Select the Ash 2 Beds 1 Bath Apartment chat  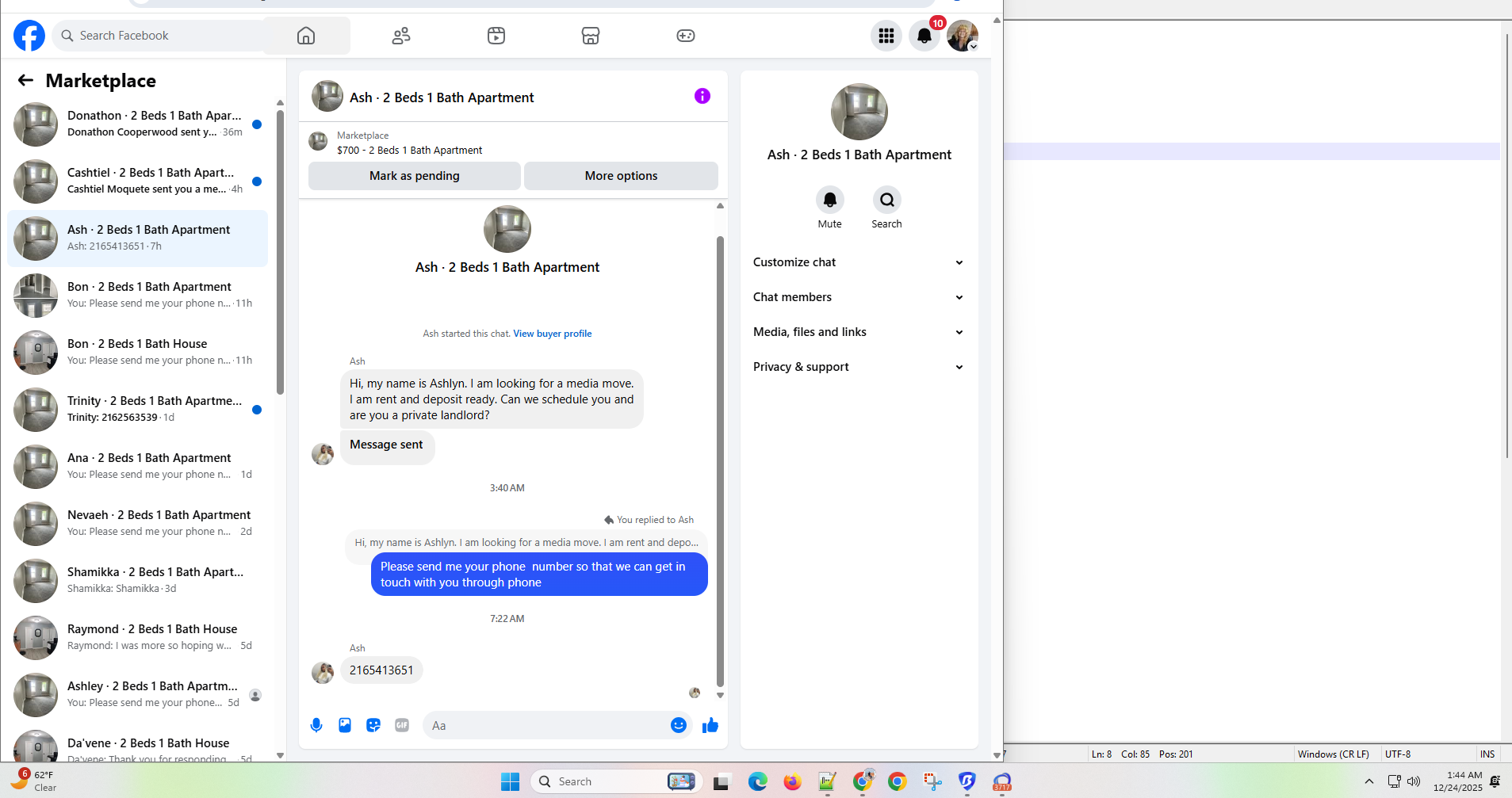(x=138, y=239)
